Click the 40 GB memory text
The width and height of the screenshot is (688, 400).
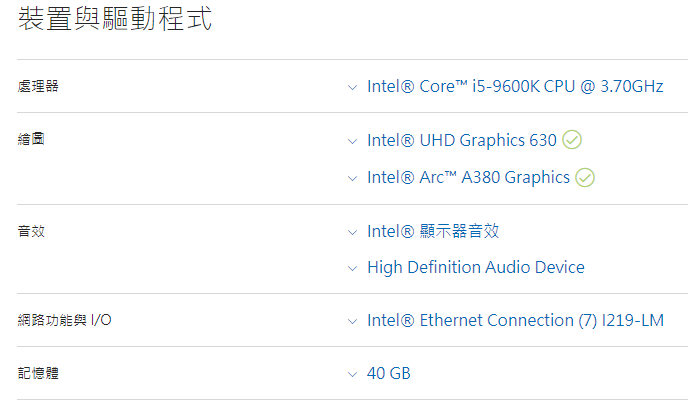[389, 373]
